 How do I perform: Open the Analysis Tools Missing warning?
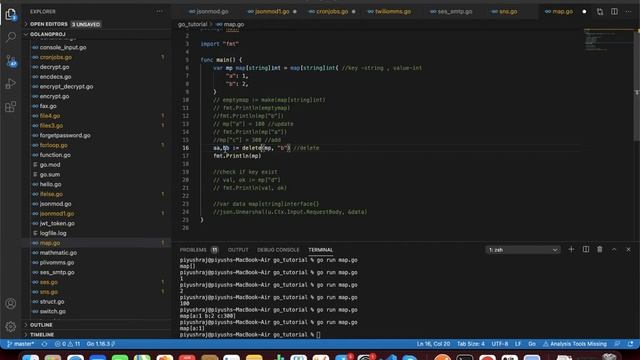click(575, 344)
